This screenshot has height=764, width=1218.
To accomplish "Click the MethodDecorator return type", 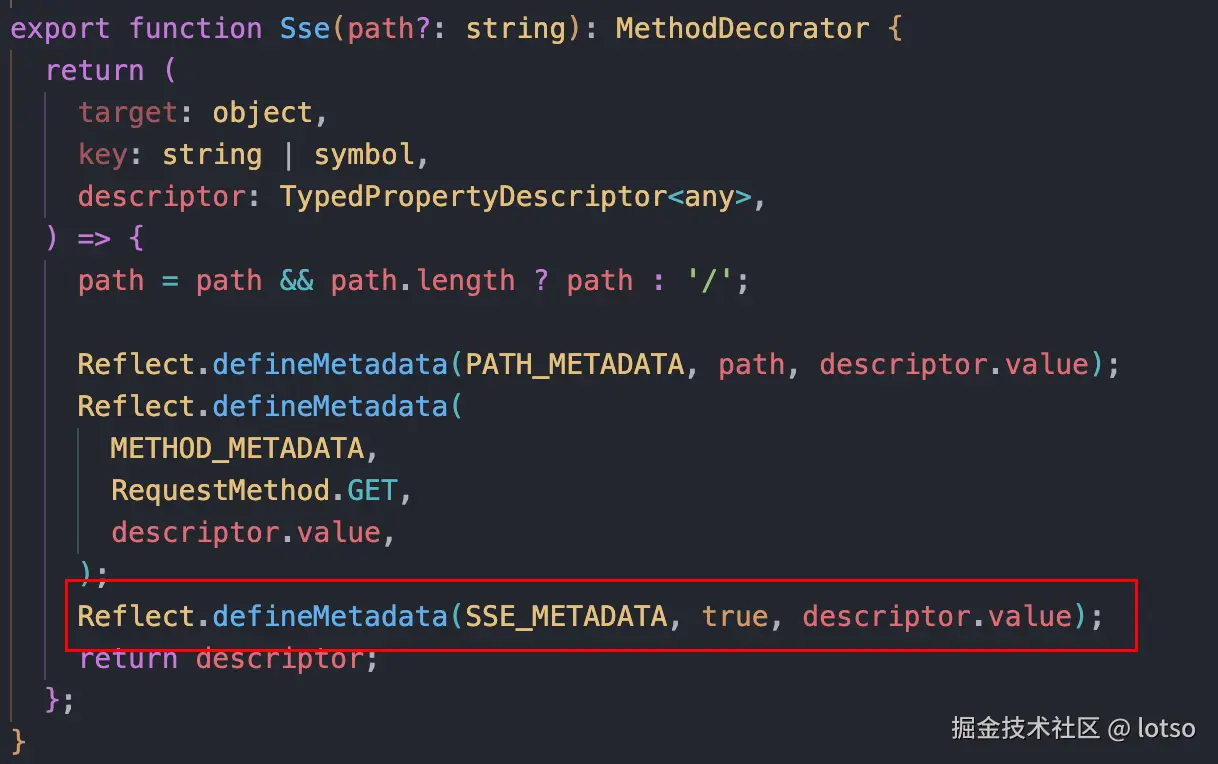I will coord(741,28).
